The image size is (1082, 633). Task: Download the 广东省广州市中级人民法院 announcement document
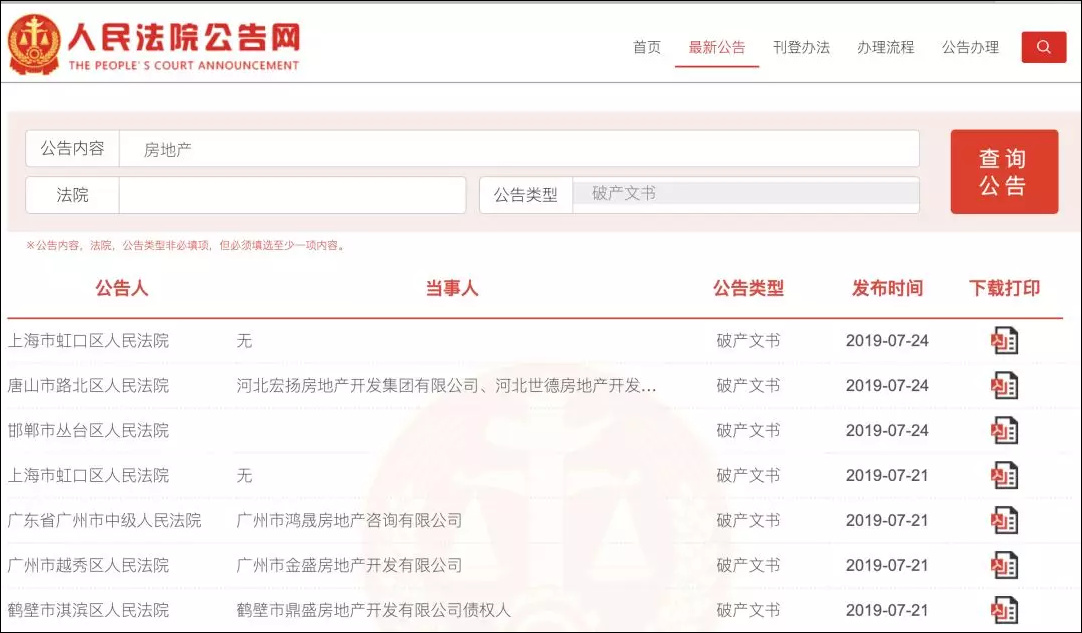(x=1005, y=520)
